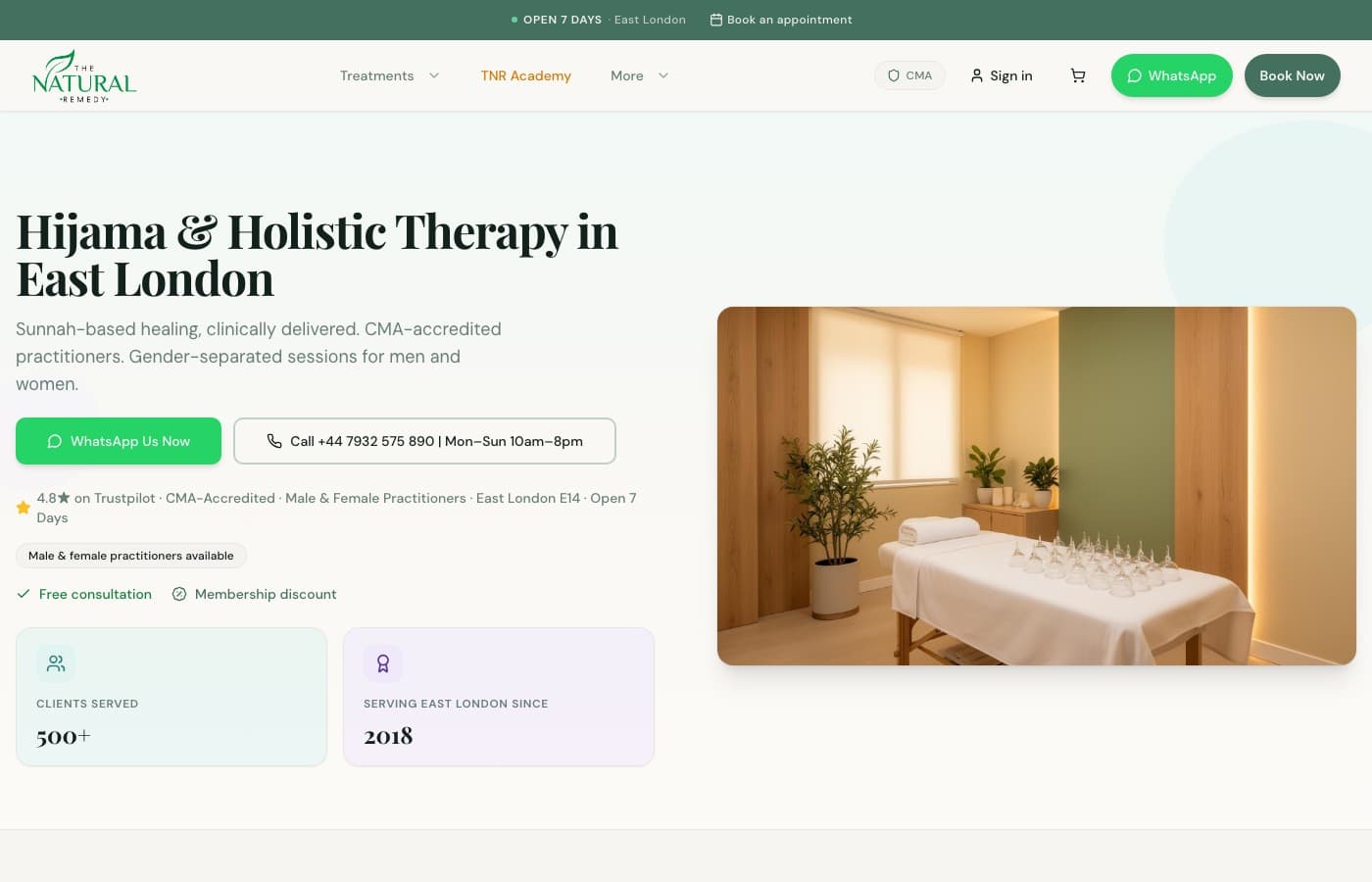Open the Sign in link

(1001, 75)
